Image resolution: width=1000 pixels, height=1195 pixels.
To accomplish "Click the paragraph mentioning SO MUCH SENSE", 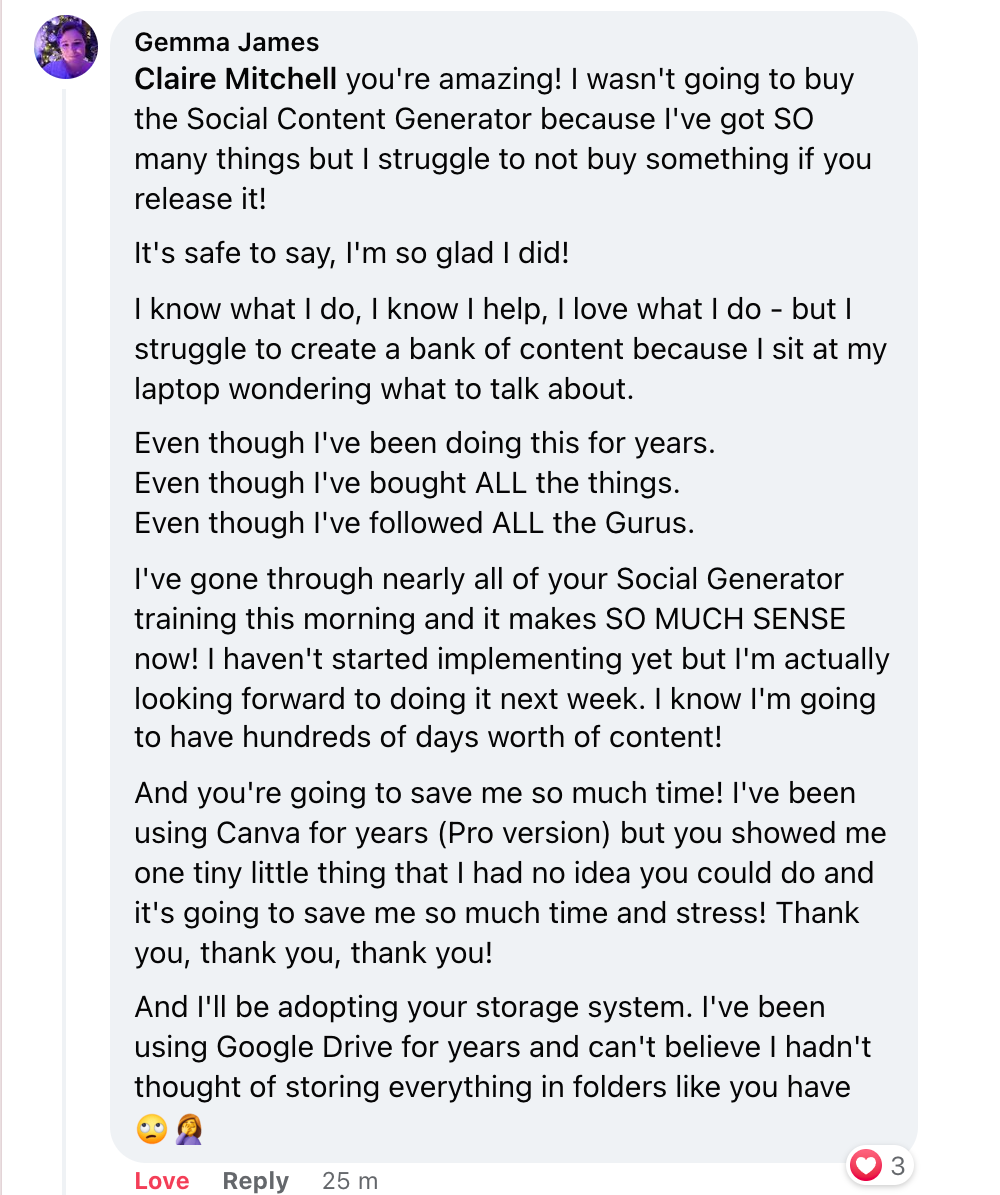I will 512,658.
